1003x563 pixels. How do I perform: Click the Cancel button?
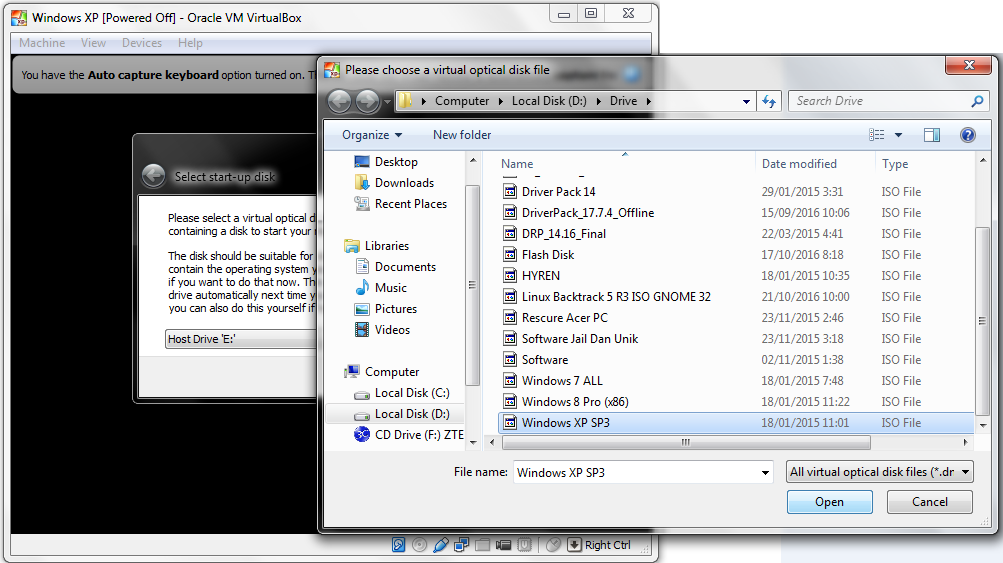tap(930, 502)
